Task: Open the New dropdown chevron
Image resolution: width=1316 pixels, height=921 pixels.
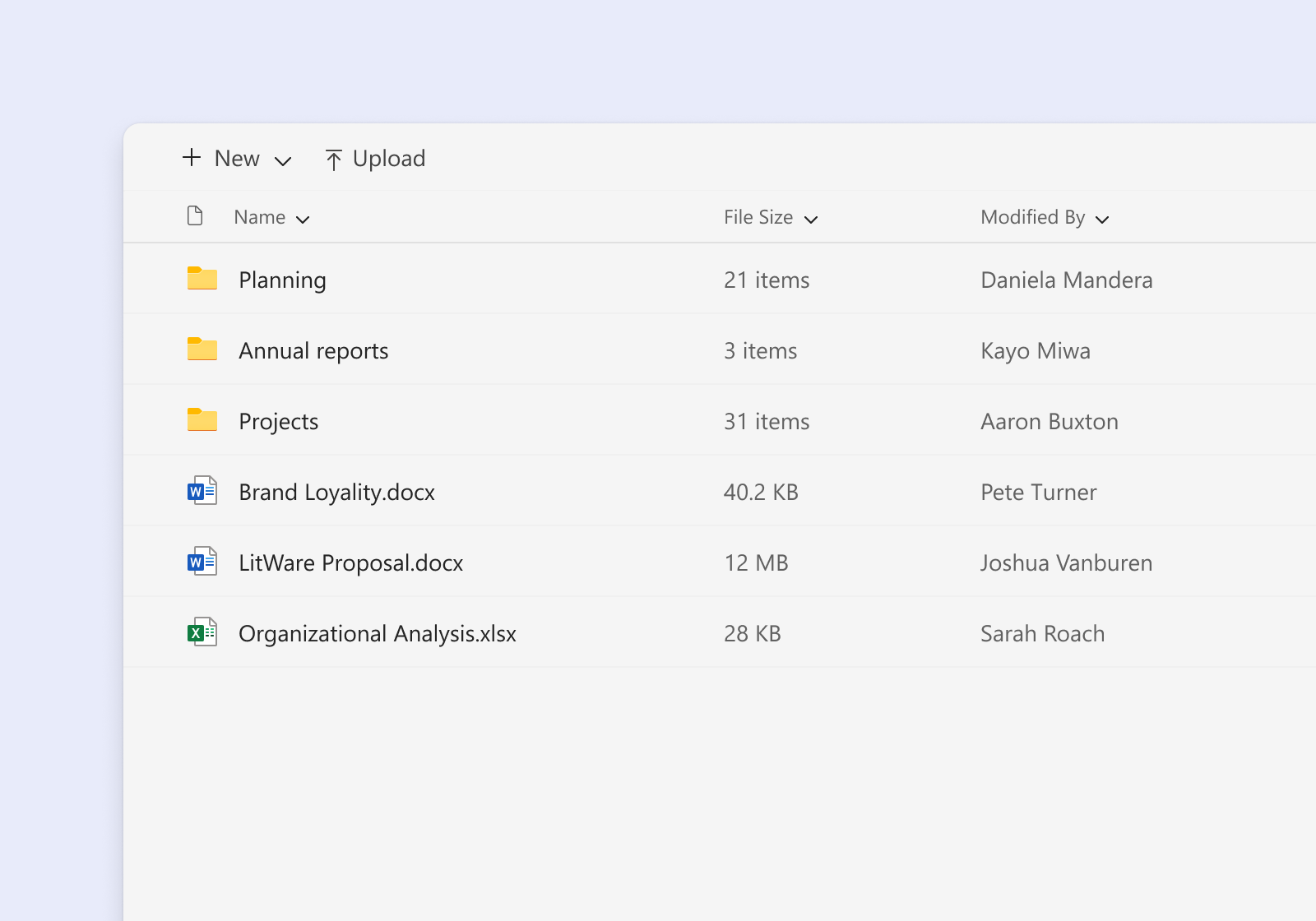Action: tap(283, 161)
